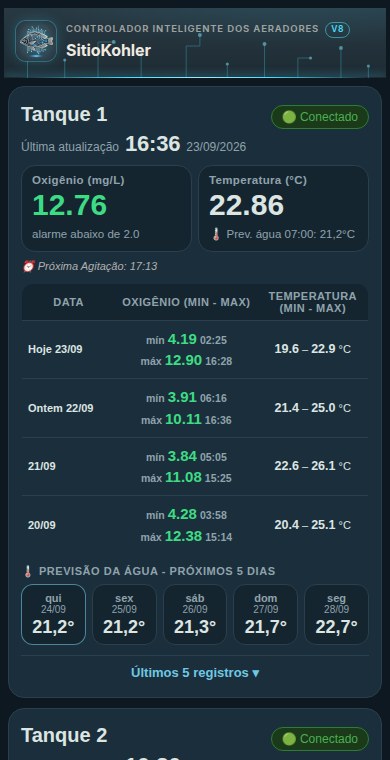The width and height of the screenshot is (390, 760).
Task: Select the sex 25/09 forecast card
Action: click(124, 614)
